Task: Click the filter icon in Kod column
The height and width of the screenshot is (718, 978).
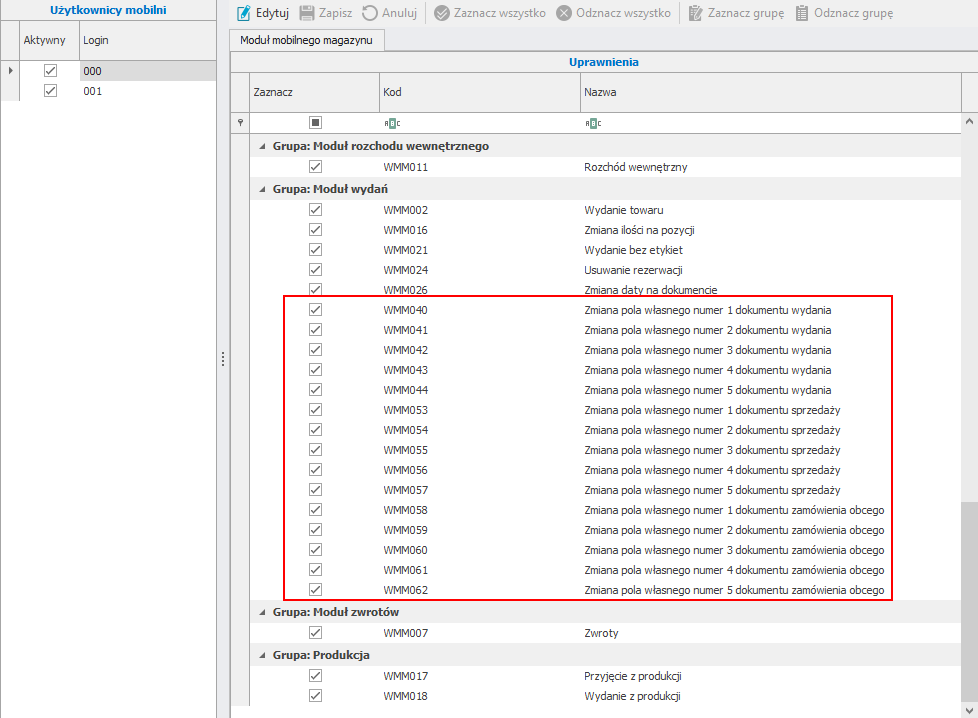Action: click(x=392, y=123)
